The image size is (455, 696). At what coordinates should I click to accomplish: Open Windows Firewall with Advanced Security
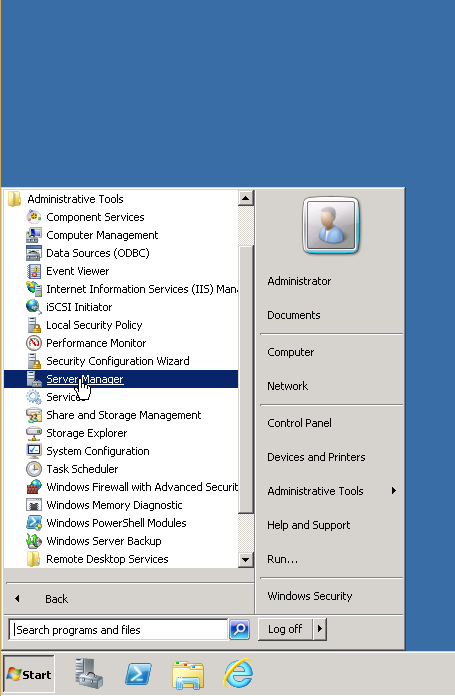pos(142,487)
